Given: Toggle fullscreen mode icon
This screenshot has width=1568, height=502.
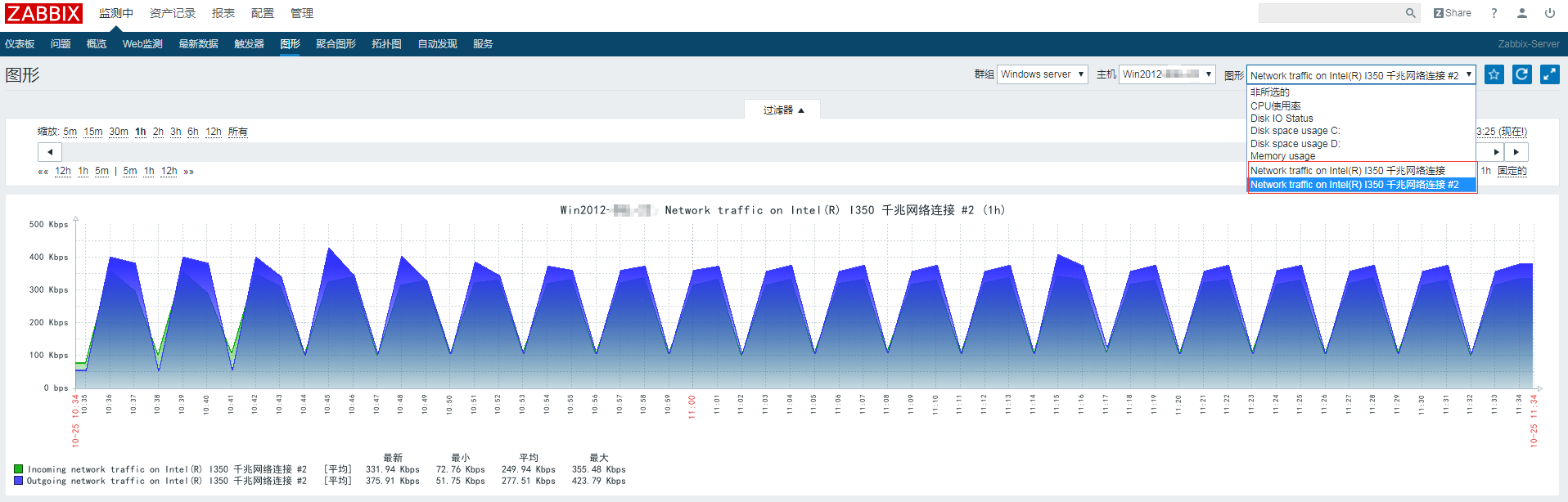Looking at the screenshot, I should [1549, 74].
